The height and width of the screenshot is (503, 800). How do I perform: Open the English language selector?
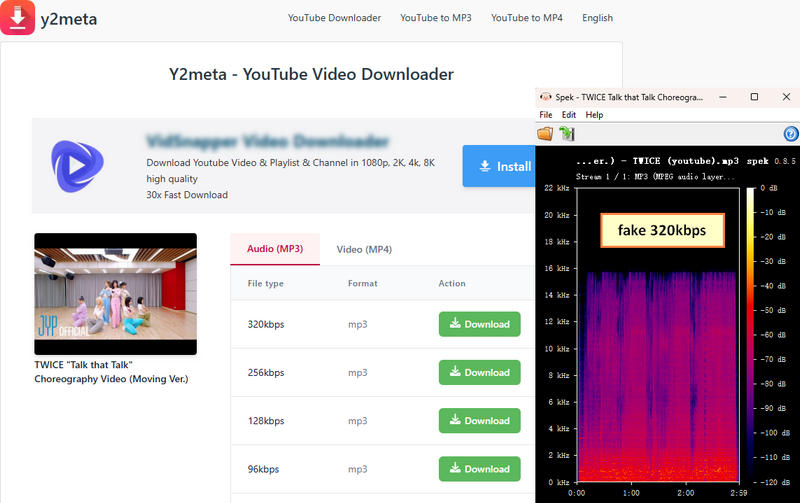(597, 18)
